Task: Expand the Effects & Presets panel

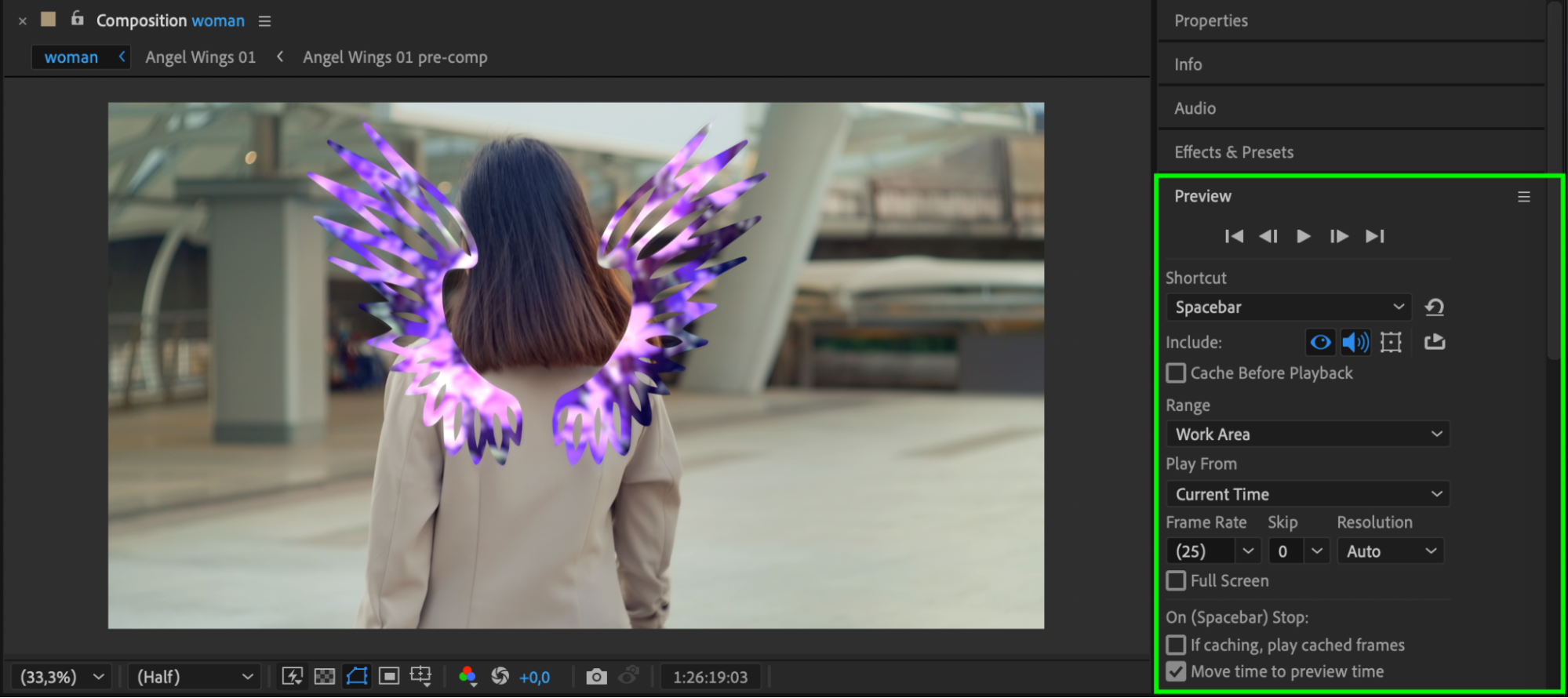Action: pos(1233,152)
